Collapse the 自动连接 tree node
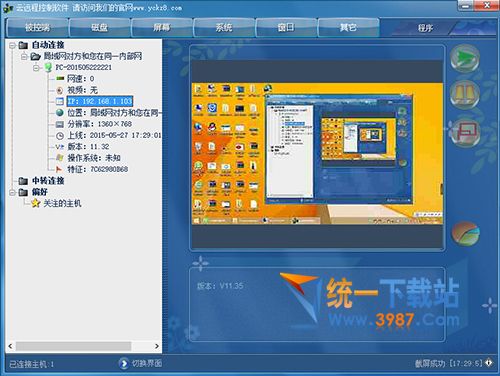Viewport: 500px width, 376px height. click(x=13, y=45)
